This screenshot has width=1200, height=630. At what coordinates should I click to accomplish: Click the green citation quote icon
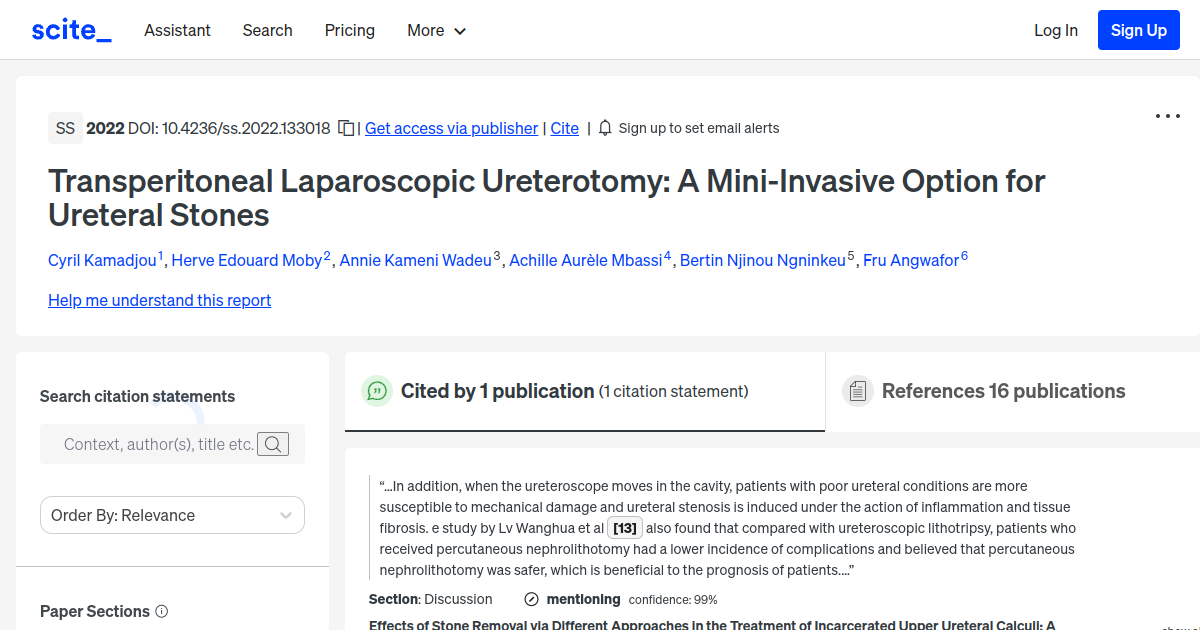coord(377,391)
